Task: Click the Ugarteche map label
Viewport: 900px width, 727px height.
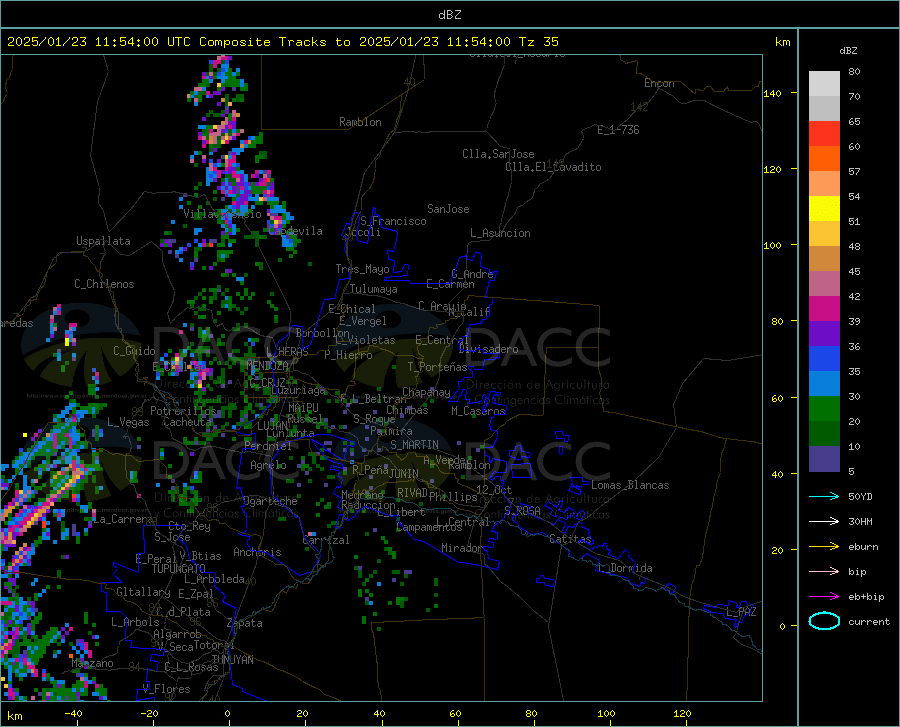Action: coord(270,501)
